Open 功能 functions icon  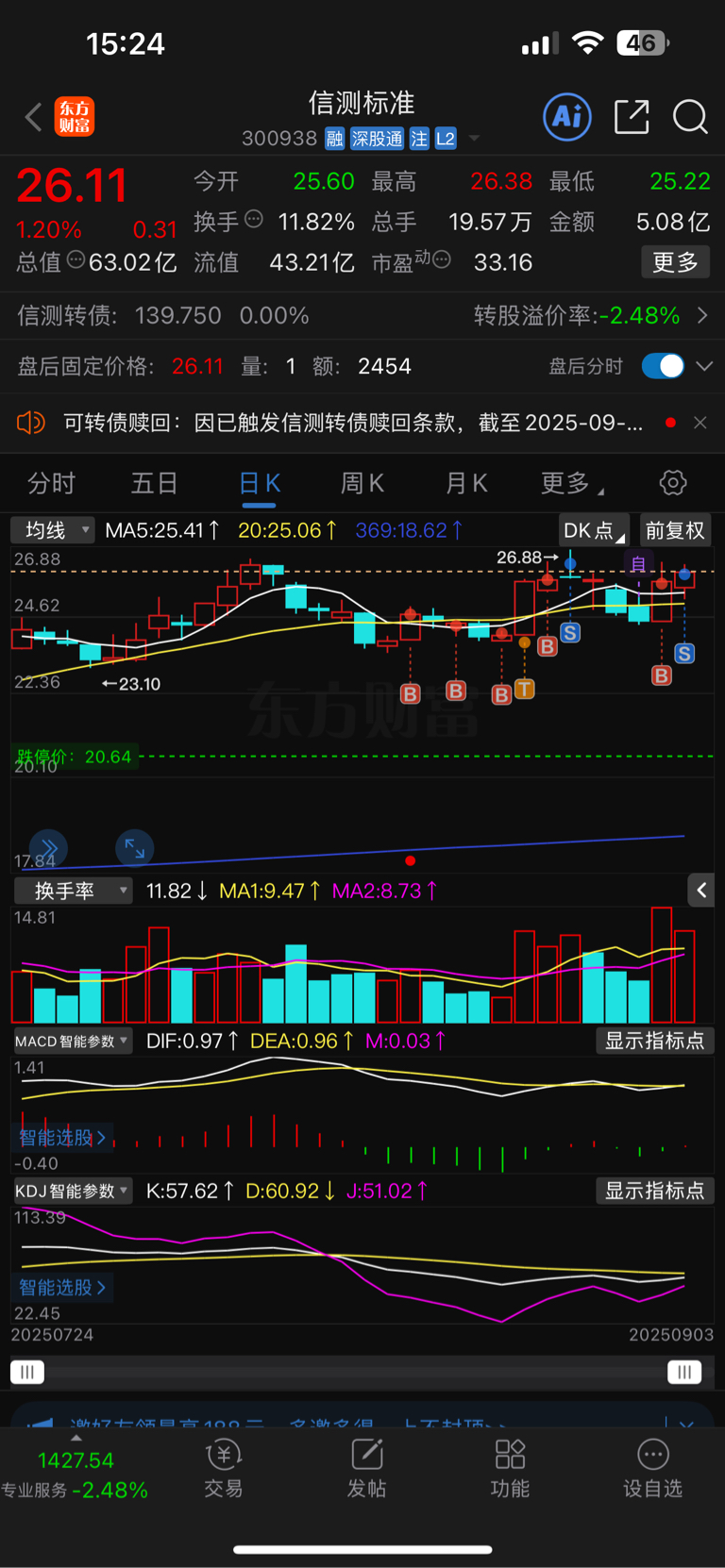[x=510, y=1469]
